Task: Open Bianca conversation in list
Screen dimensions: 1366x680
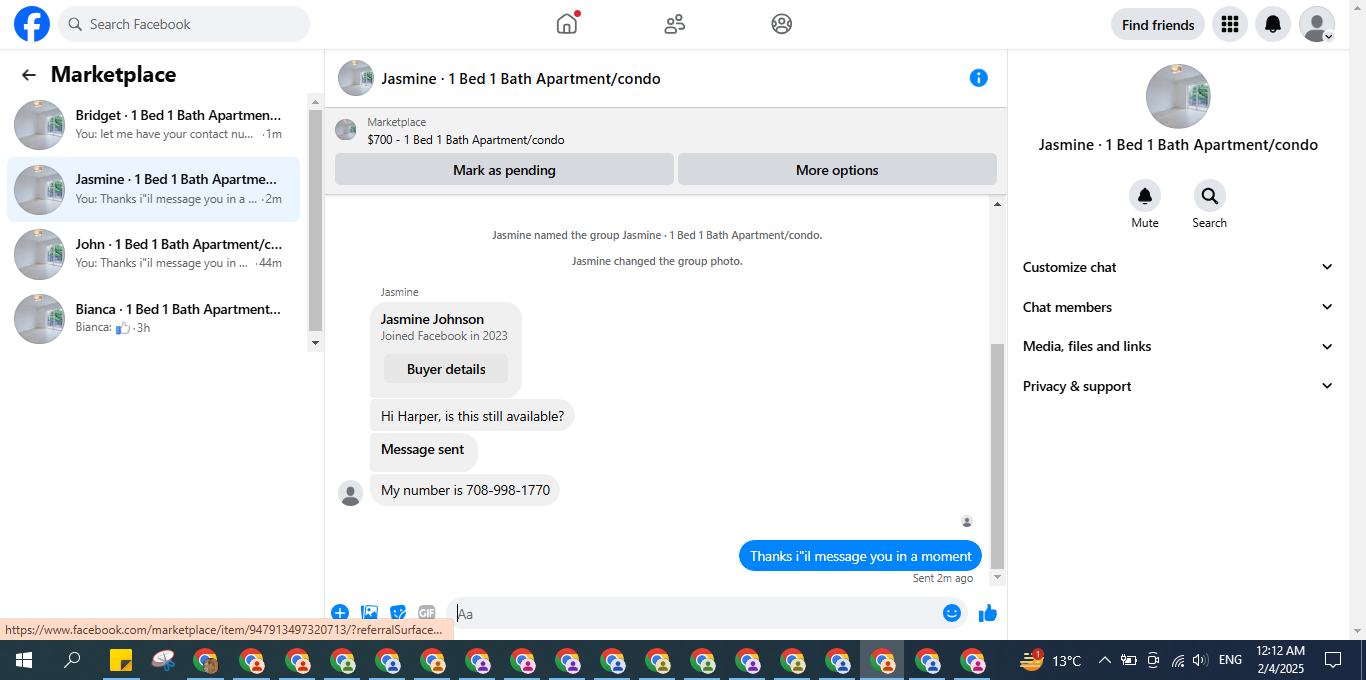Action: [x=153, y=318]
